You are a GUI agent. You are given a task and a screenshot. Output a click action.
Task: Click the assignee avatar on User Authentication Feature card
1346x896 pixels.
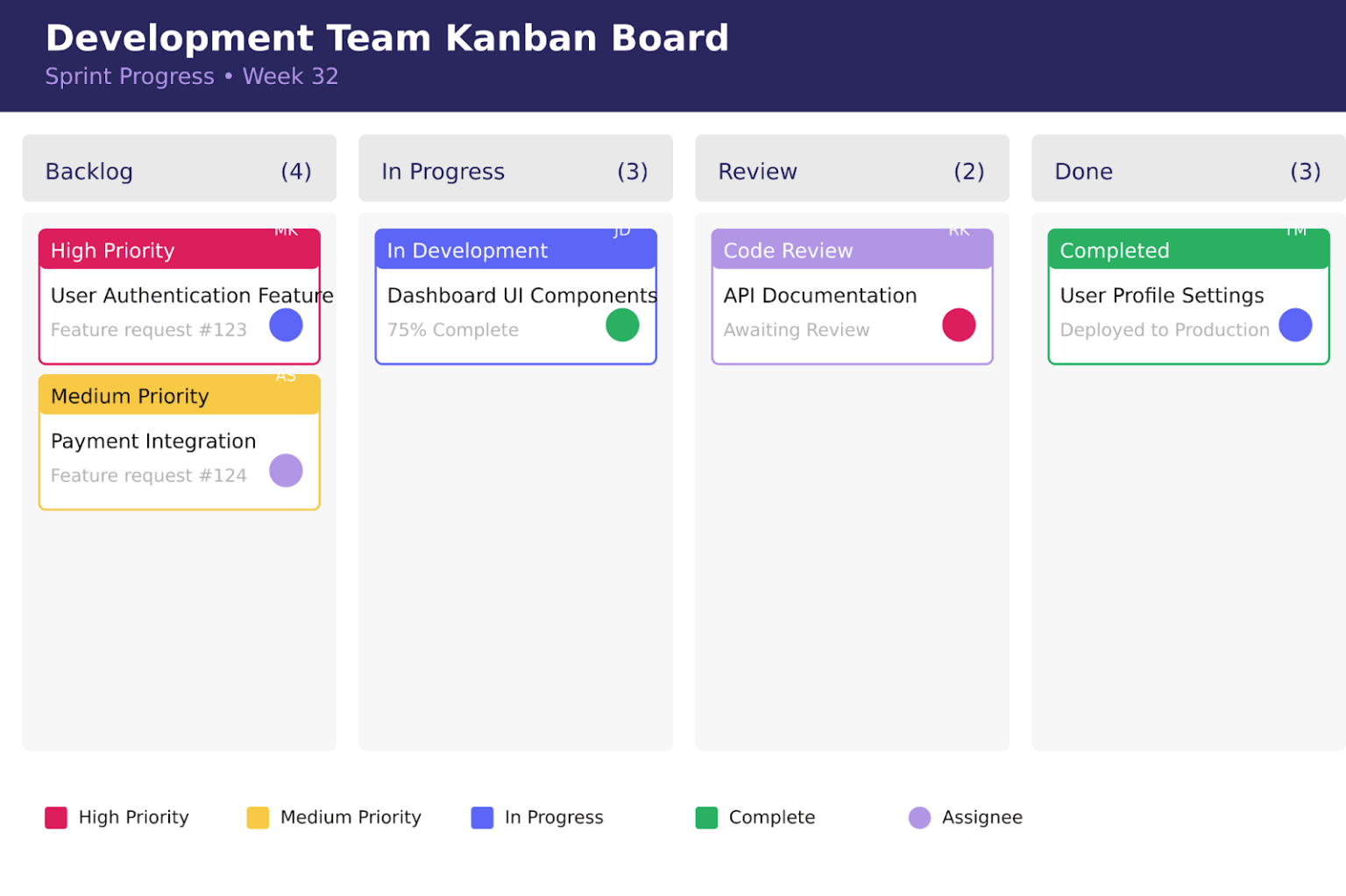click(x=286, y=325)
